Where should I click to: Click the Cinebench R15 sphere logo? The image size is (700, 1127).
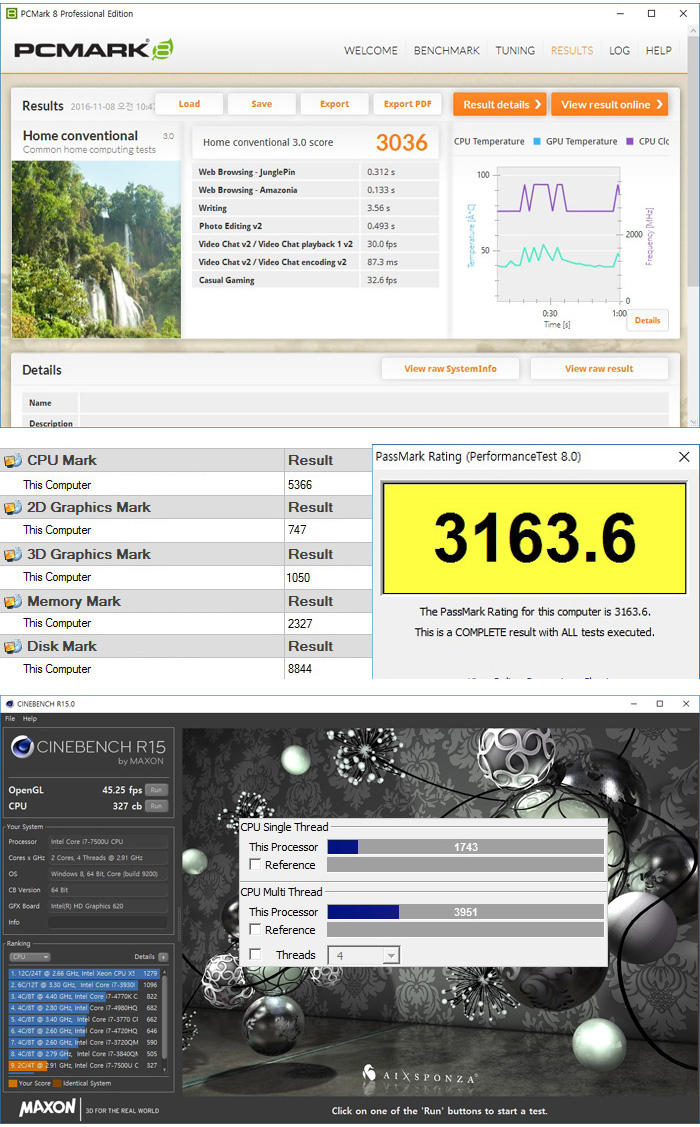pos(22,748)
